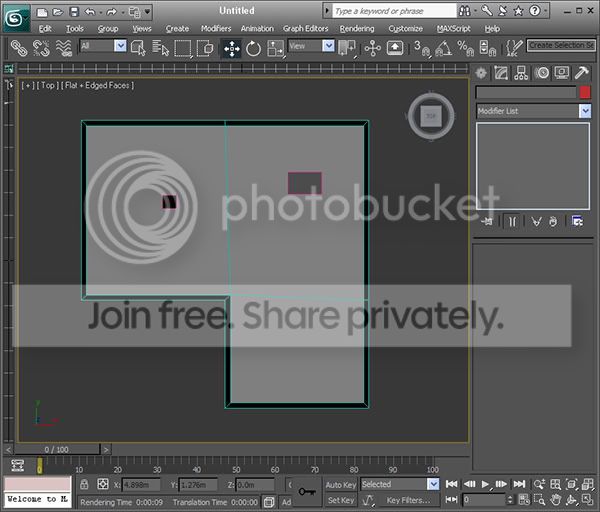The width and height of the screenshot is (600, 512).
Task: Activate the Select and Move tool
Action: tap(232, 49)
